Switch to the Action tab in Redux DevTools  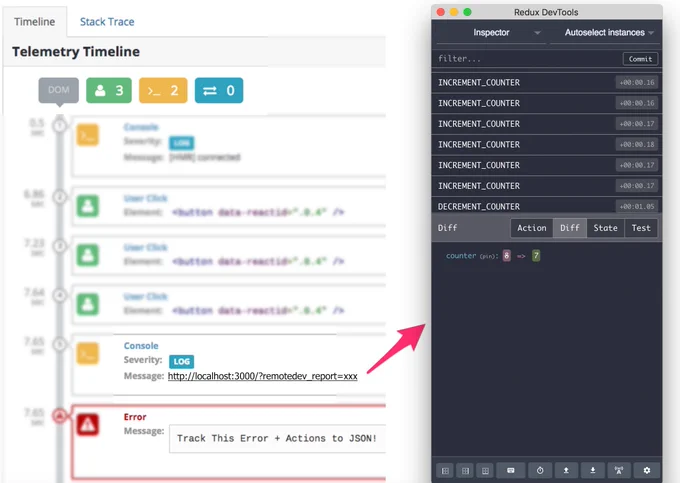(x=532, y=228)
